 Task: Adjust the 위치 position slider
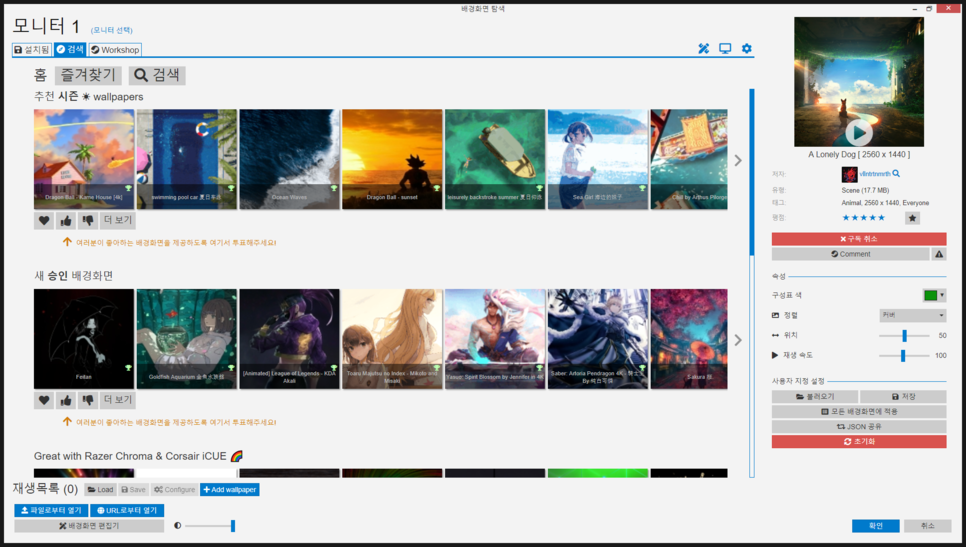point(904,336)
